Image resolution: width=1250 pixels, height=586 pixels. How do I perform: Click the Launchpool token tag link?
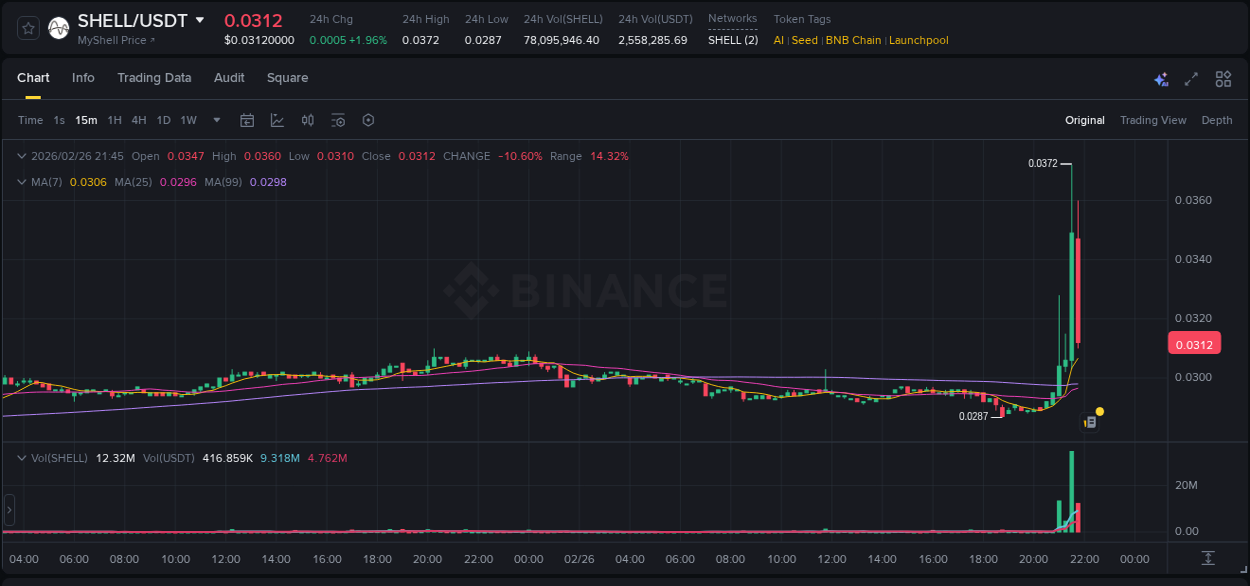918,40
